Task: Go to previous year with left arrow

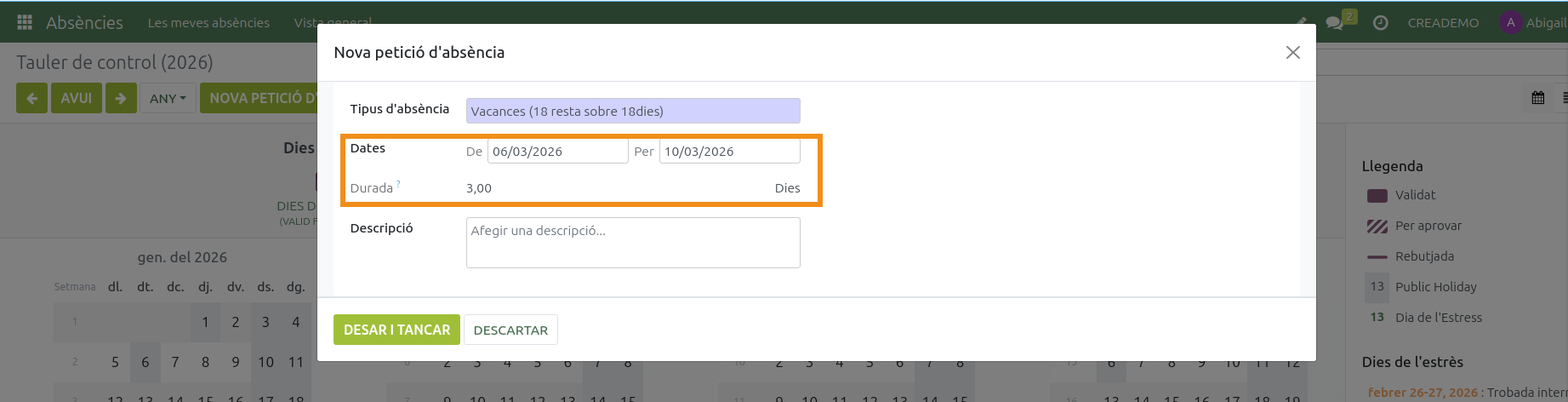Action: 31,98
